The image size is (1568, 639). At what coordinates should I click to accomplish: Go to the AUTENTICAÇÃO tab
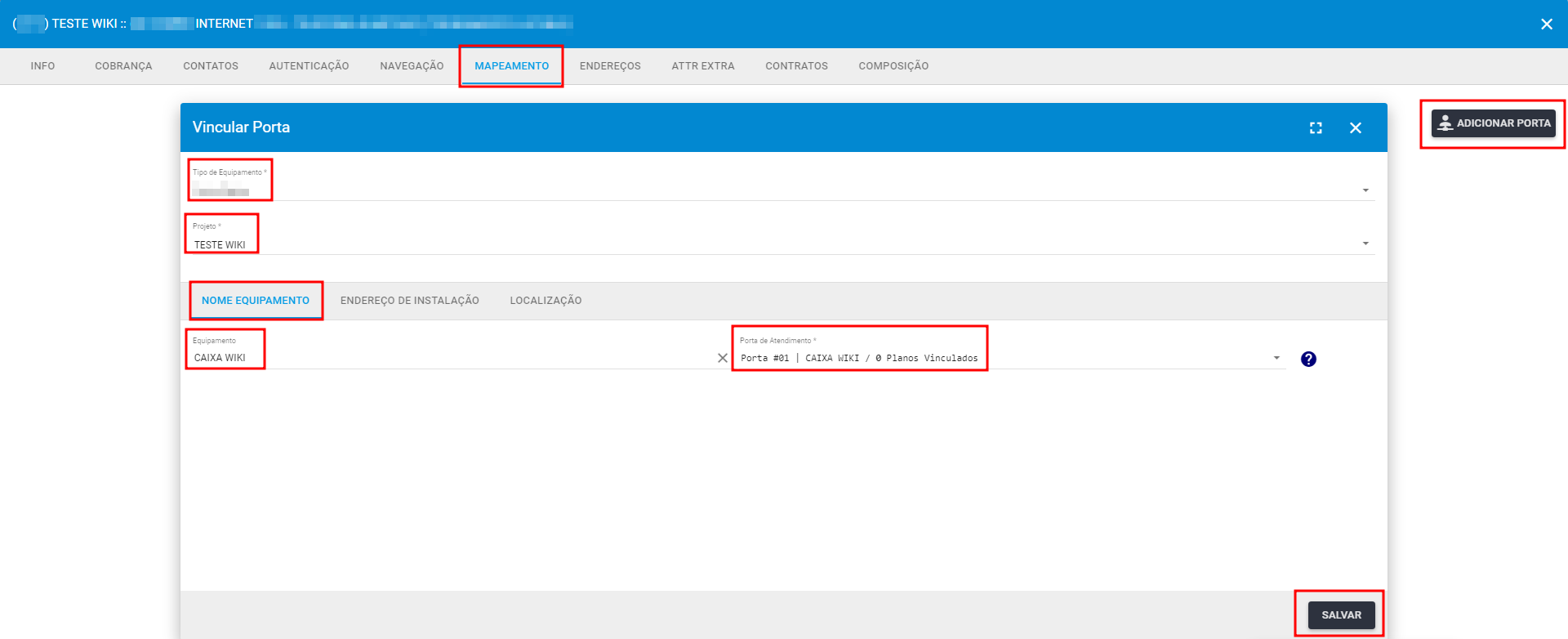309,66
